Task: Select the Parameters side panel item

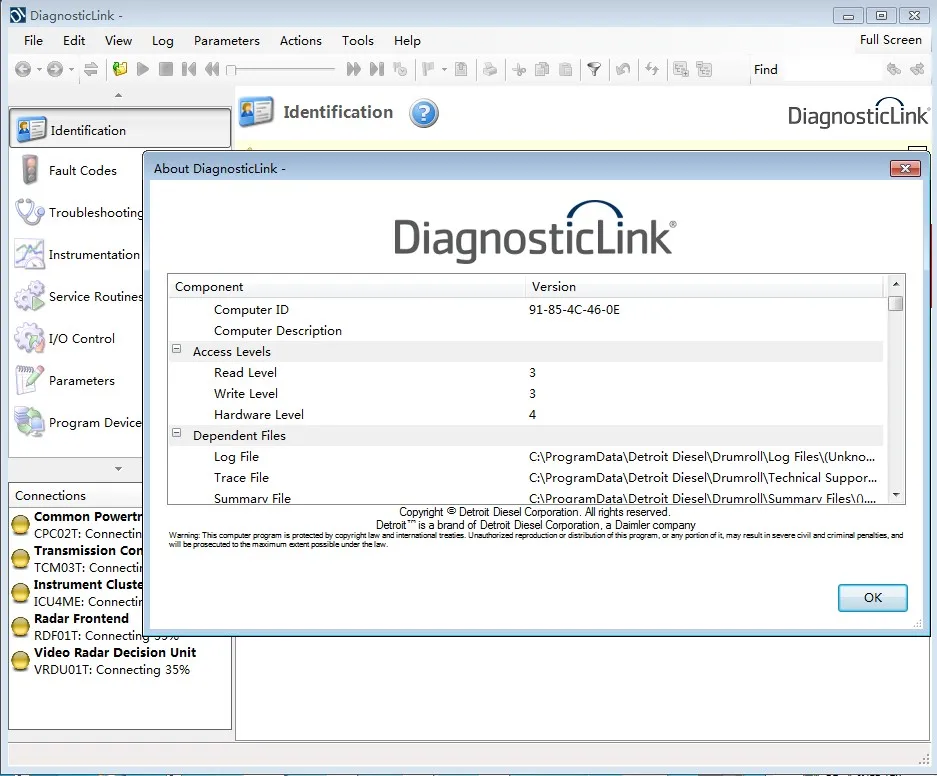Action: tap(76, 381)
